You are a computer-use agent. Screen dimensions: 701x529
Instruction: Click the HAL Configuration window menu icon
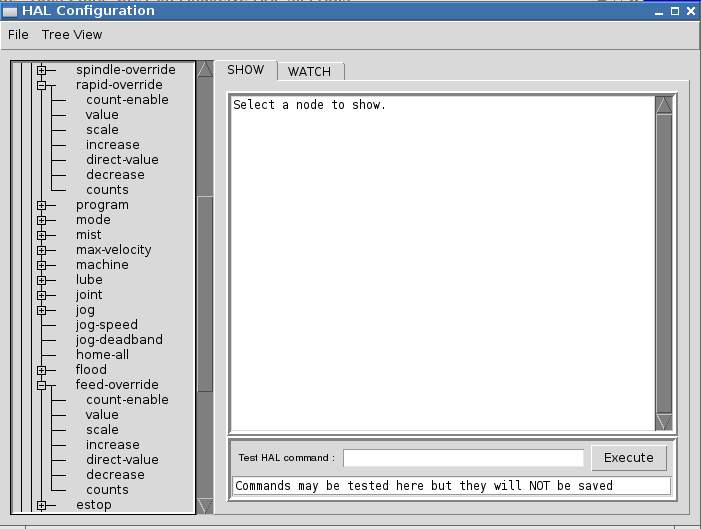click(10, 11)
